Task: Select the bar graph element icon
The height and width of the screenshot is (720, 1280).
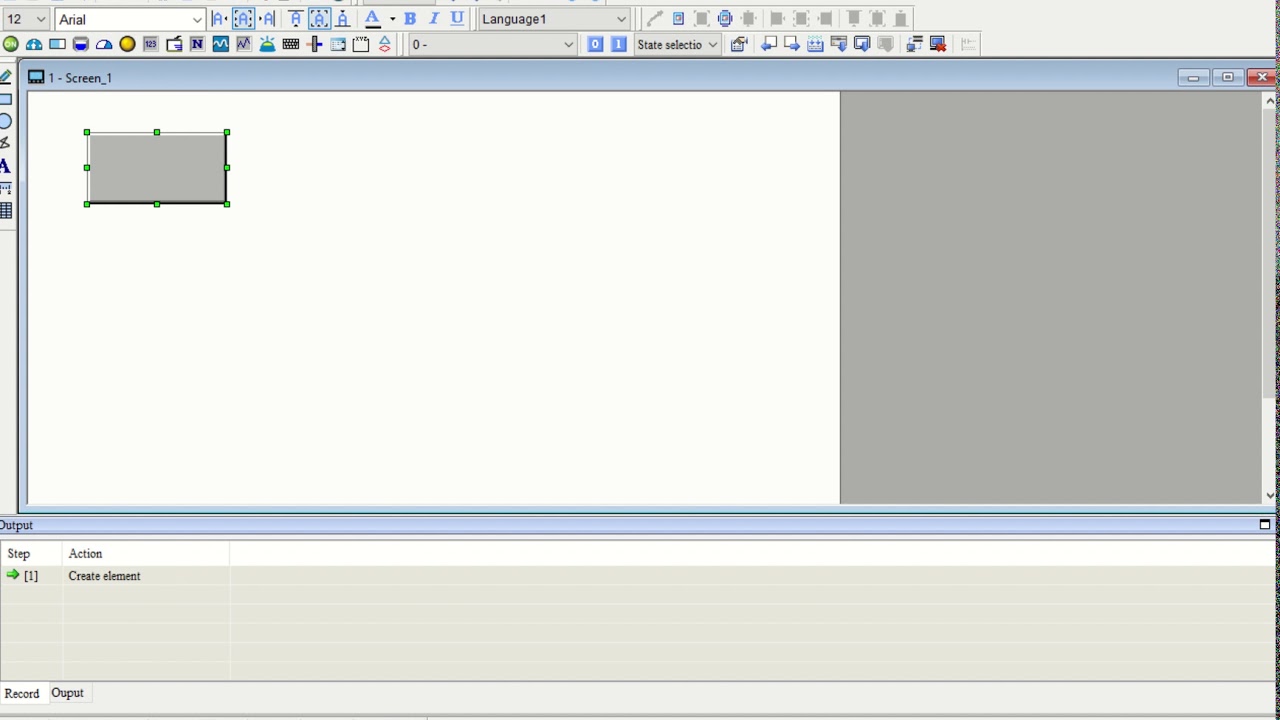Action: click(57, 44)
